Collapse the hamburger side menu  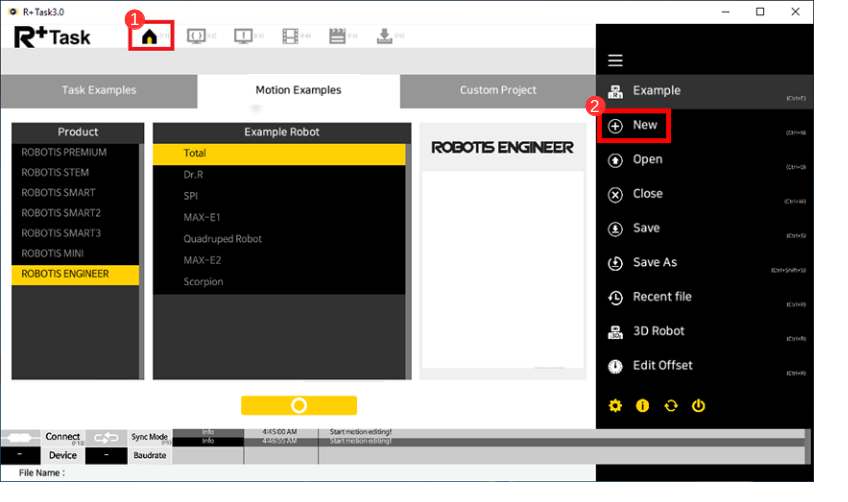pos(615,61)
